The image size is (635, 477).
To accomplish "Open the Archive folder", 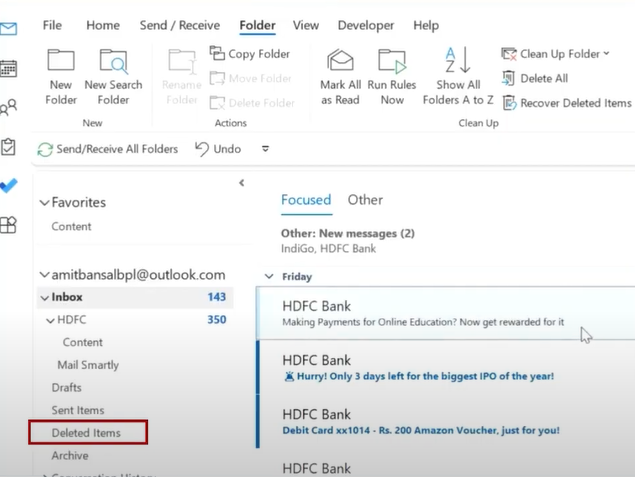I will click(x=70, y=456).
